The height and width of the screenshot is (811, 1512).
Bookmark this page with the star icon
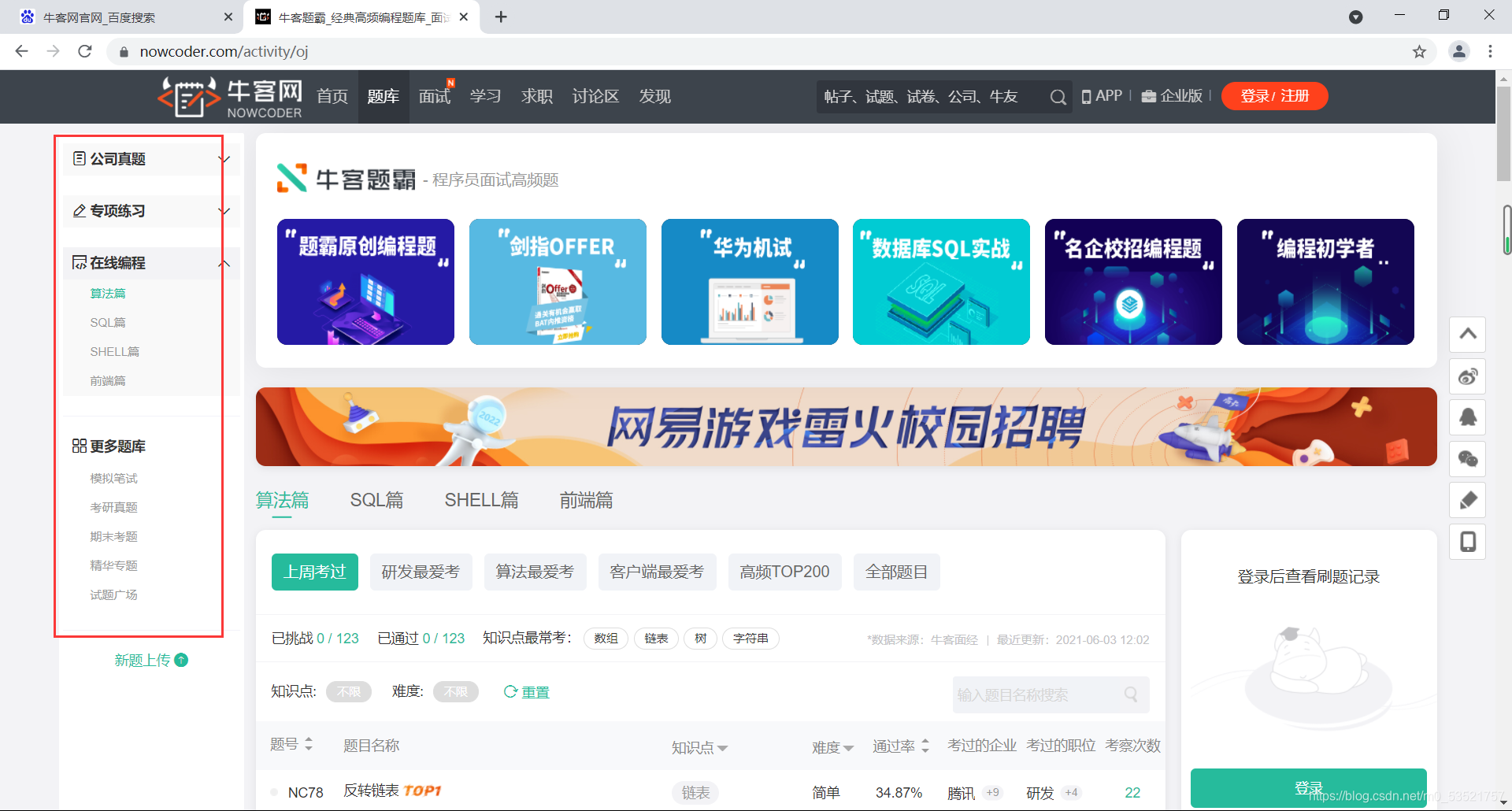coord(1419,52)
